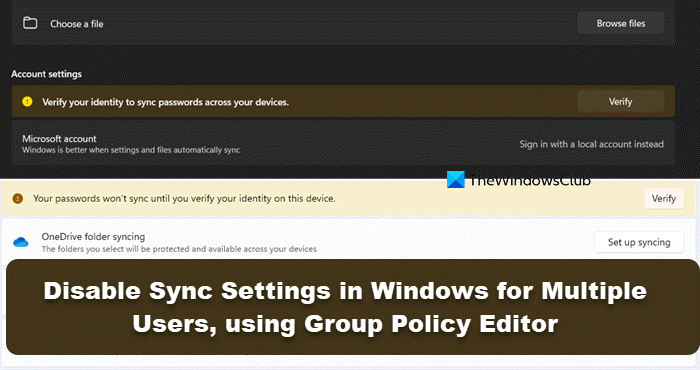Click the Choose a file label
Screen dimensions: 700x370
pos(77,24)
